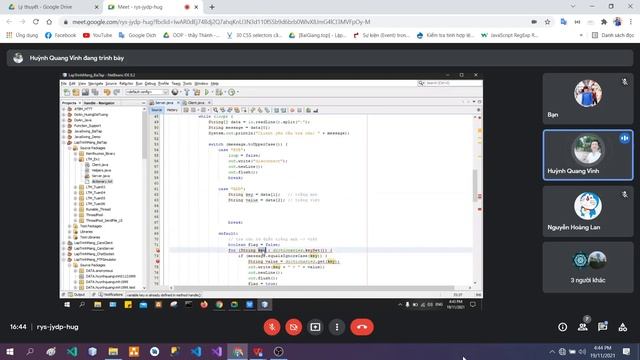Image resolution: width=640 pixels, height=360 pixels.
Task: Open purple Visual Studio from taskbar
Action: [x=217, y=351]
